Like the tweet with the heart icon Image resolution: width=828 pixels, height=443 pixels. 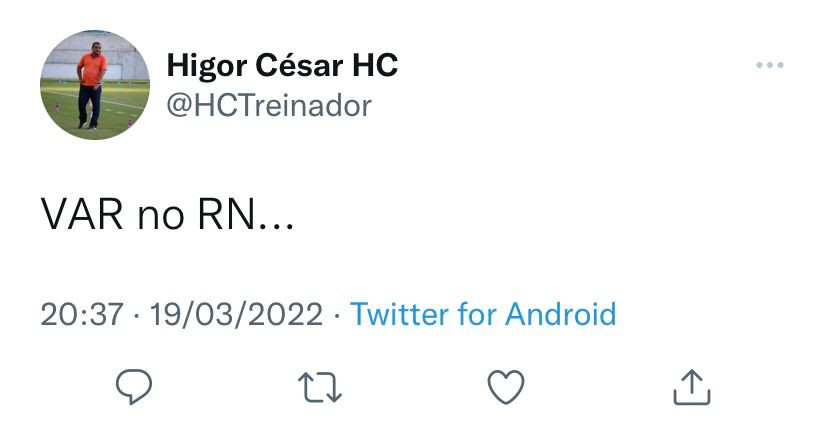[506, 387]
